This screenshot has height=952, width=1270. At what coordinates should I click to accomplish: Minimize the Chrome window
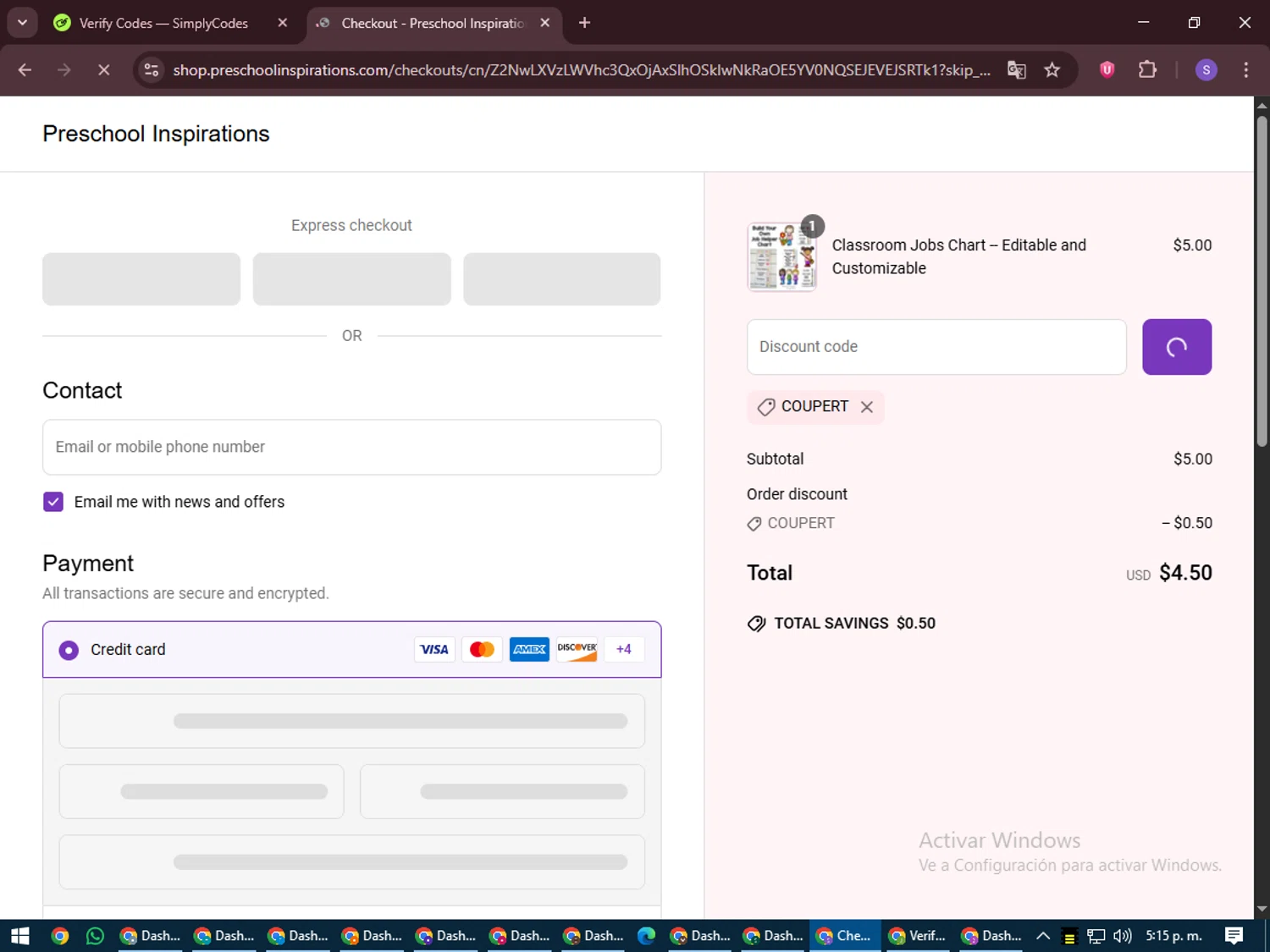(x=1144, y=23)
